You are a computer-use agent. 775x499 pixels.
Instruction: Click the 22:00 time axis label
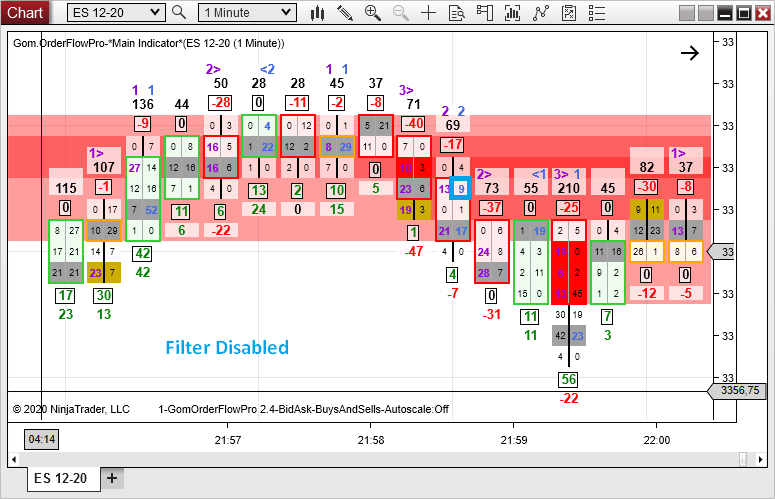click(657, 440)
